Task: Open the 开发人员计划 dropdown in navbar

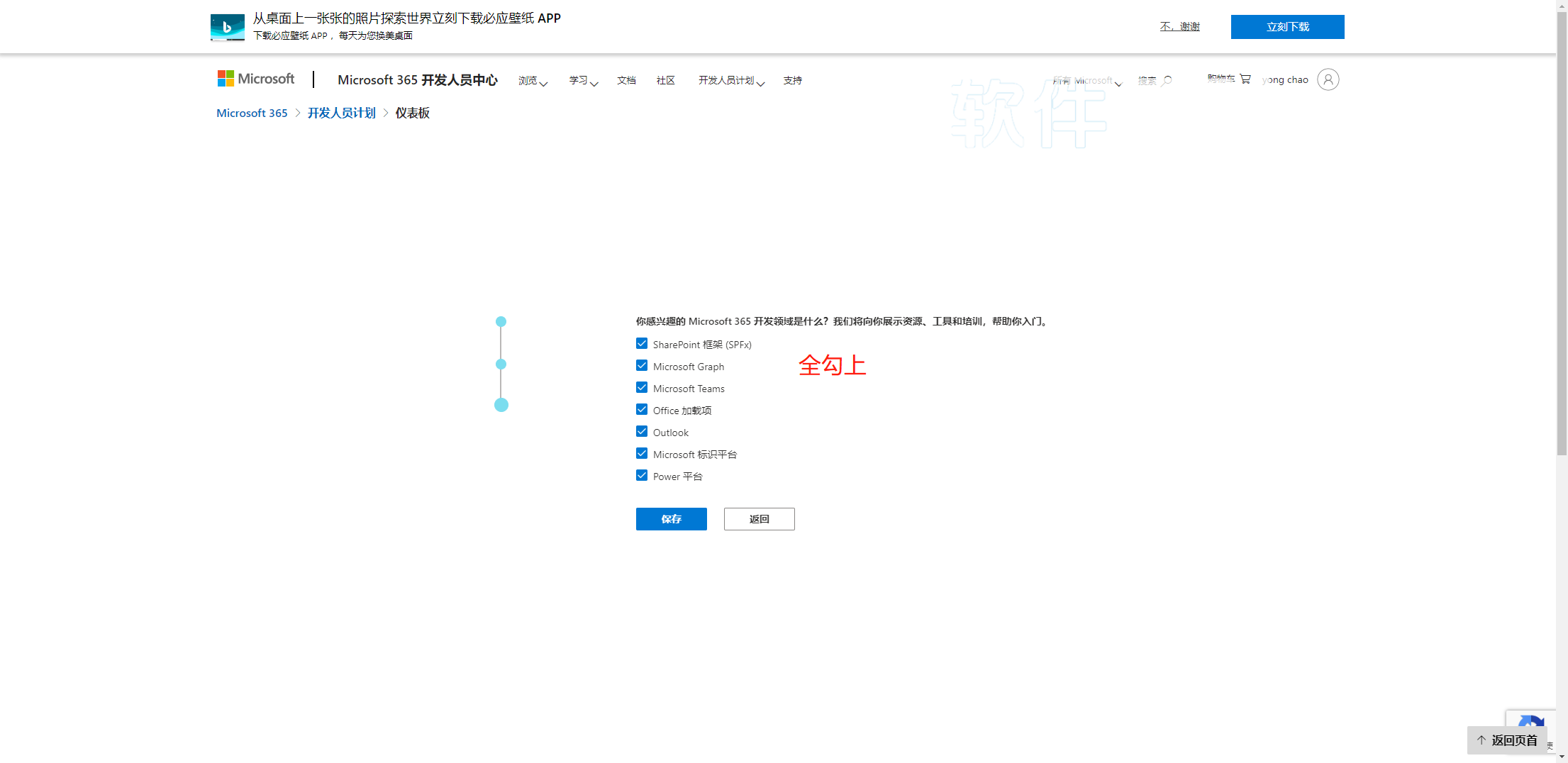Action: pyautogui.click(x=730, y=81)
